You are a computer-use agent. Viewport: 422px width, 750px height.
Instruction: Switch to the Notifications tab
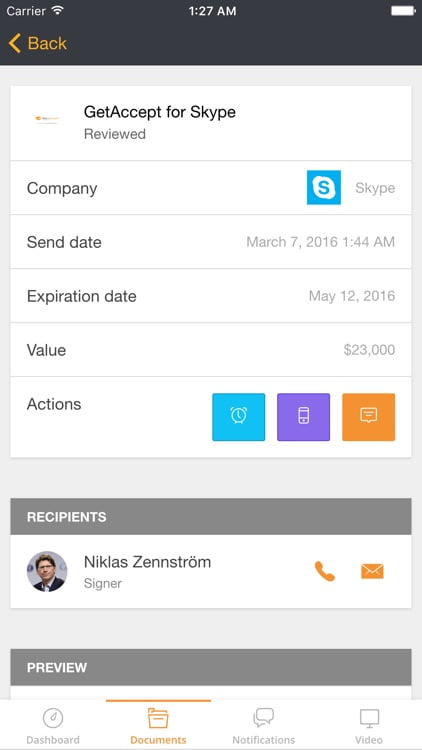click(x=263, y=726)
